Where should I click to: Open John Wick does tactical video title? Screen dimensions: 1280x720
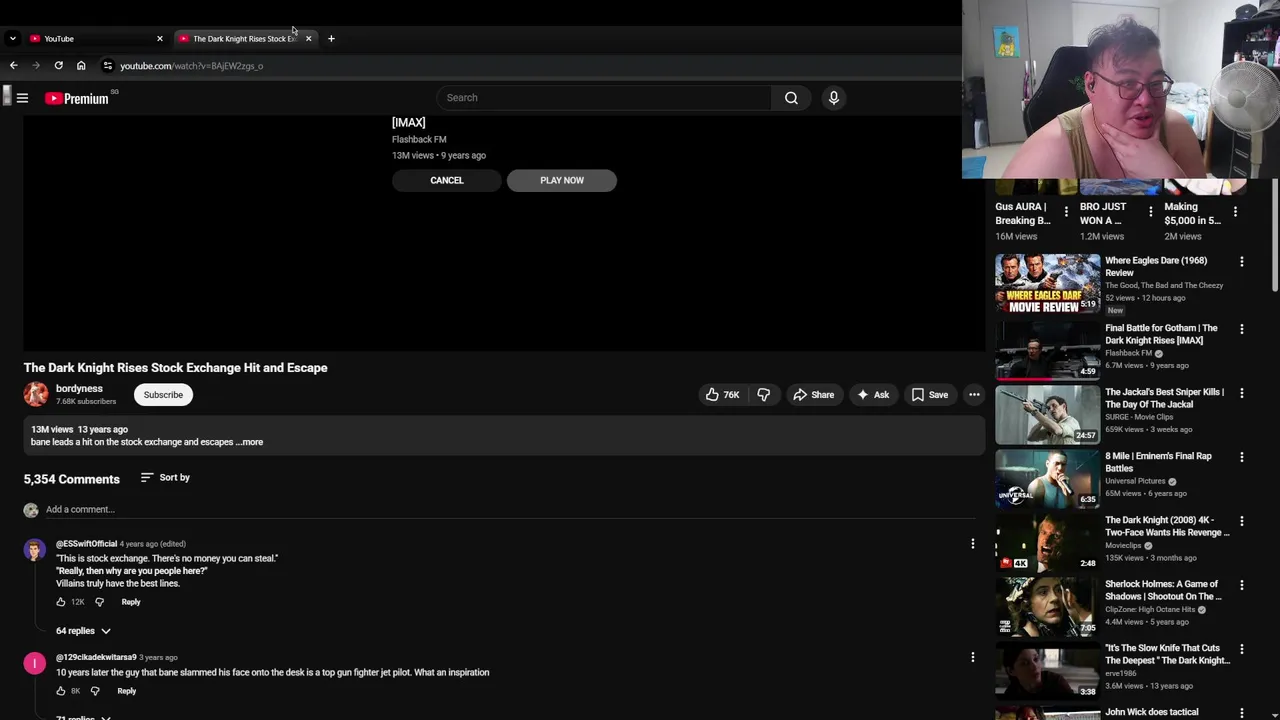pos(1152,712)
